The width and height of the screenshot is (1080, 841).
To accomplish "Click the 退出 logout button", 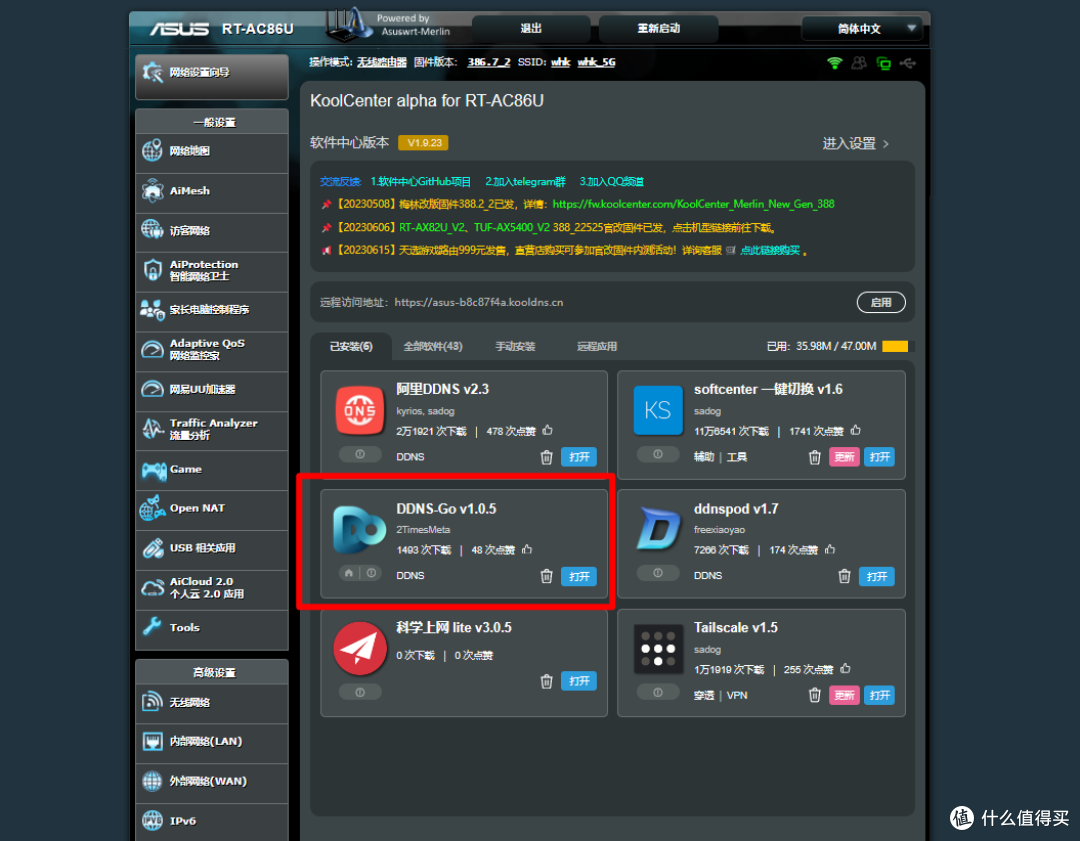I will click(531, 29).
